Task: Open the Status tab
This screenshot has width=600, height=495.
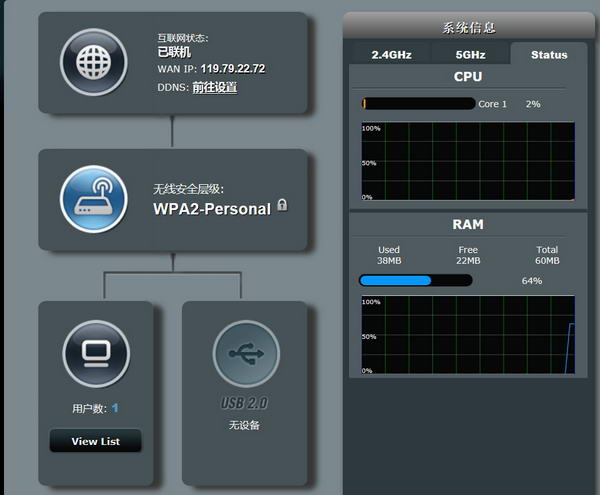Action: coord(549,55)
